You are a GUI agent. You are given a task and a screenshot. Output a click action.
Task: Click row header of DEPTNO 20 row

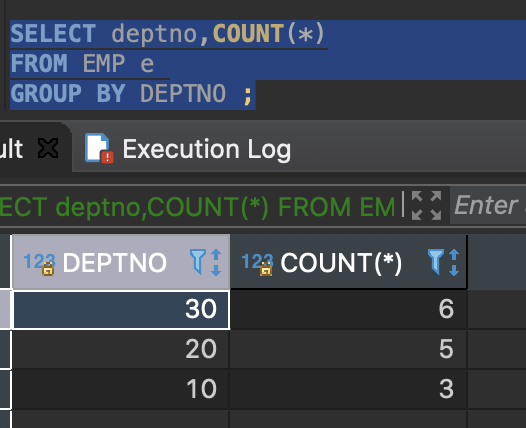click(x=5, y=349)
